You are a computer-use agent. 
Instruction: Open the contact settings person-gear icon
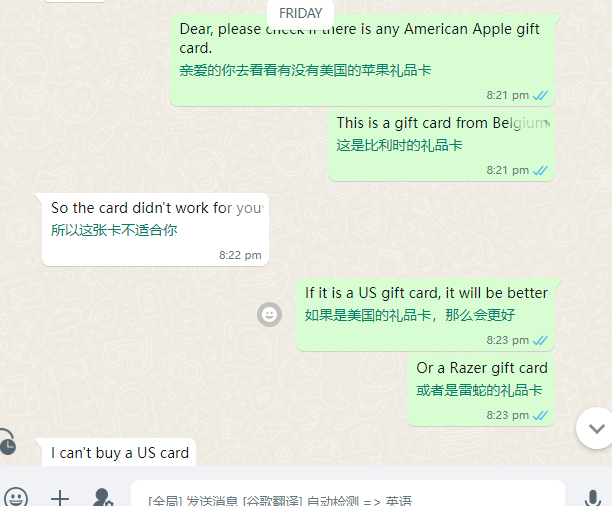(103, 497)
